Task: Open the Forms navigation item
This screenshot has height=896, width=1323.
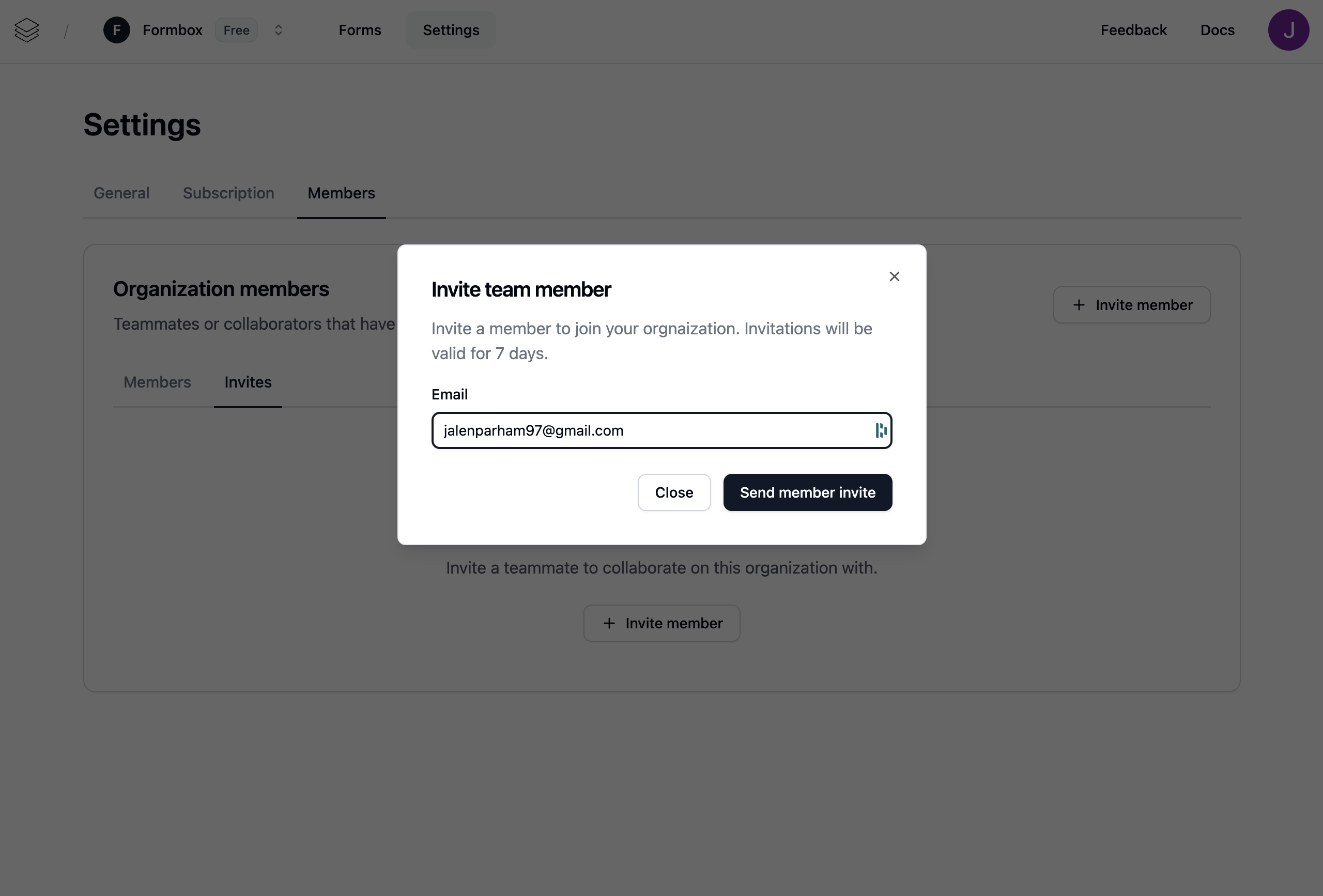Action: 360,30
